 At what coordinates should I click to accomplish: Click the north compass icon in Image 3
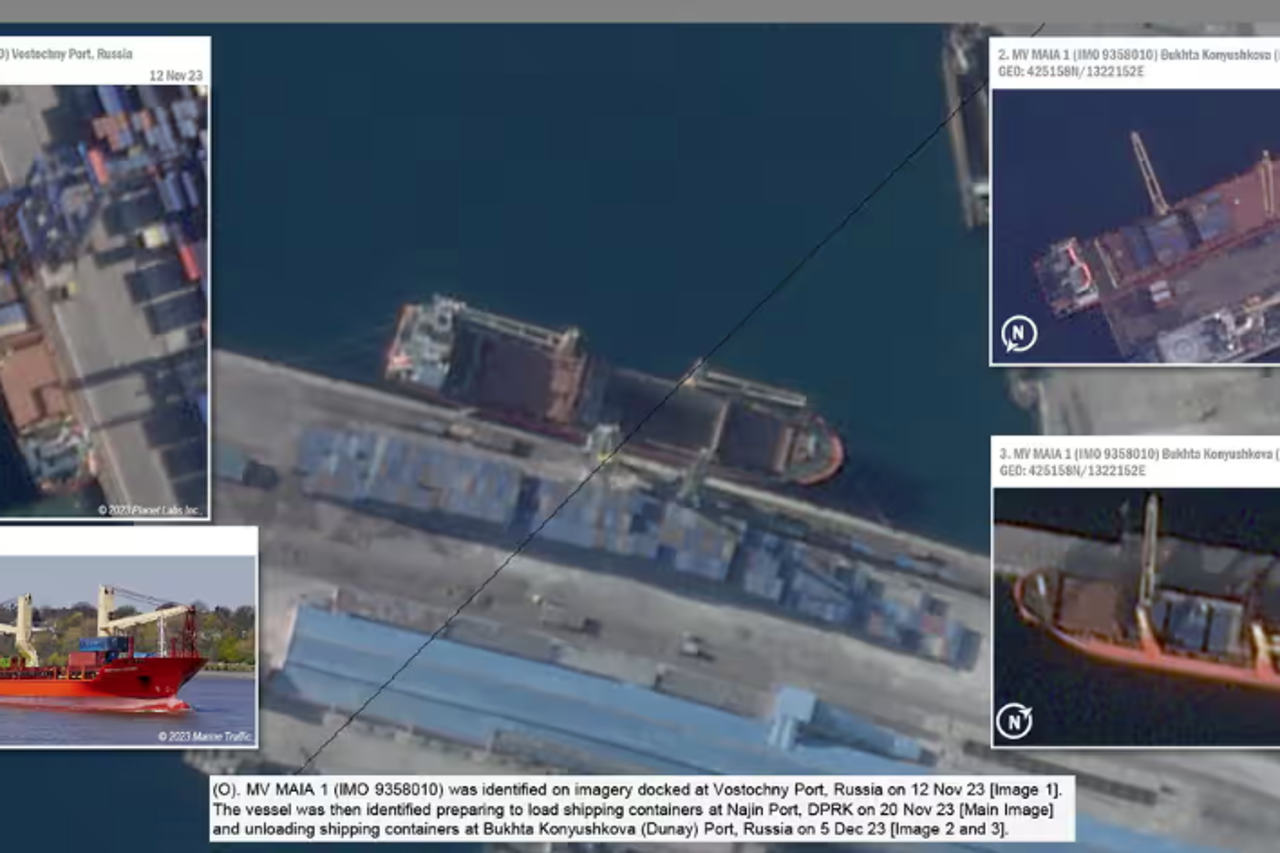pos(1014,720)
